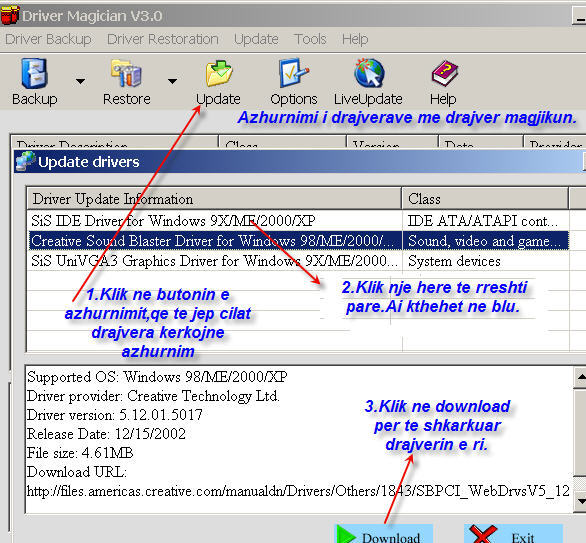Click the Update drivers dialog icon
This screenshot has width=586, height=543.
[x=25, y=161]
